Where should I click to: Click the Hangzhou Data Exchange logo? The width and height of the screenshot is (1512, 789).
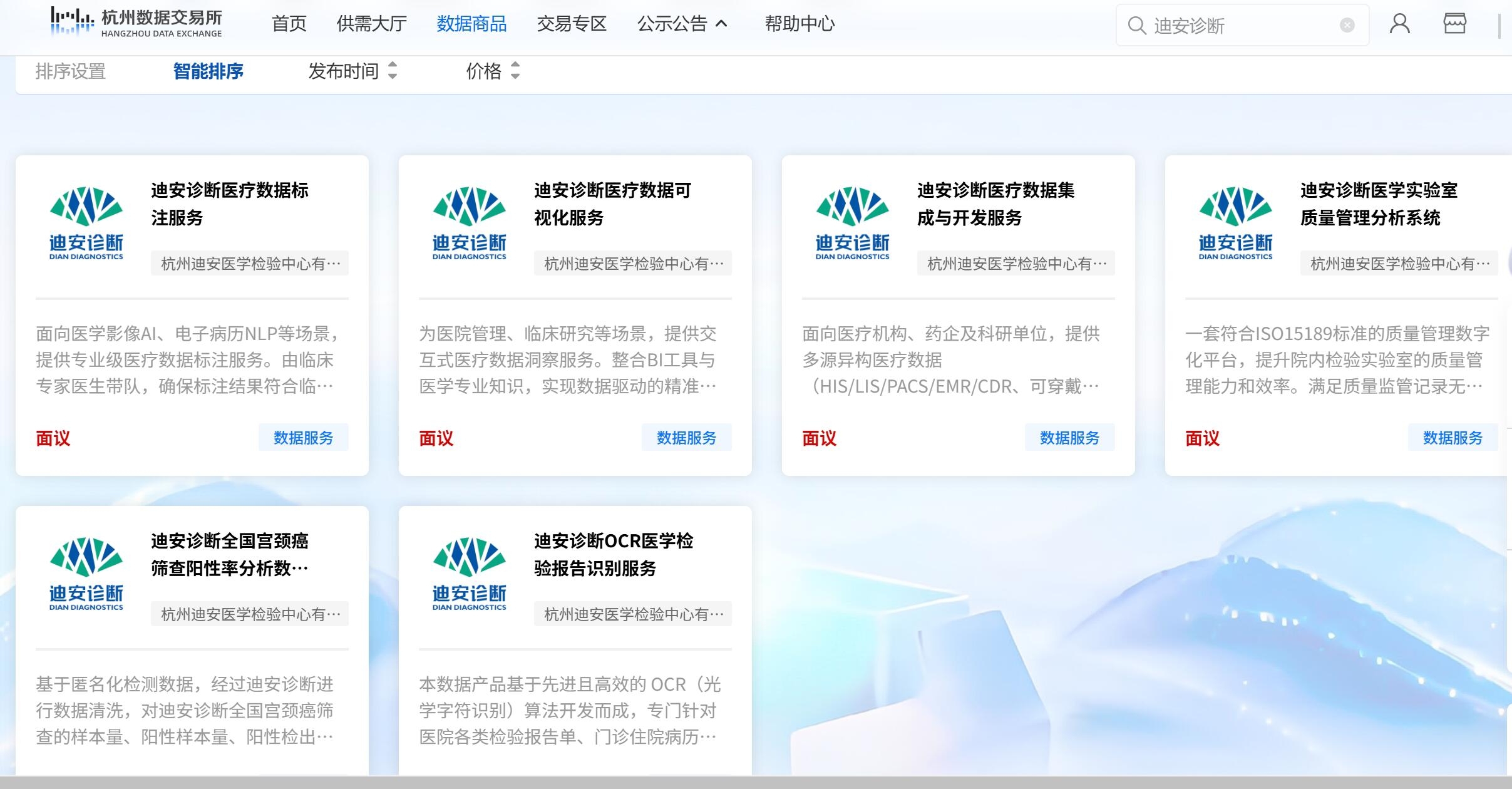tap(136, 23)
